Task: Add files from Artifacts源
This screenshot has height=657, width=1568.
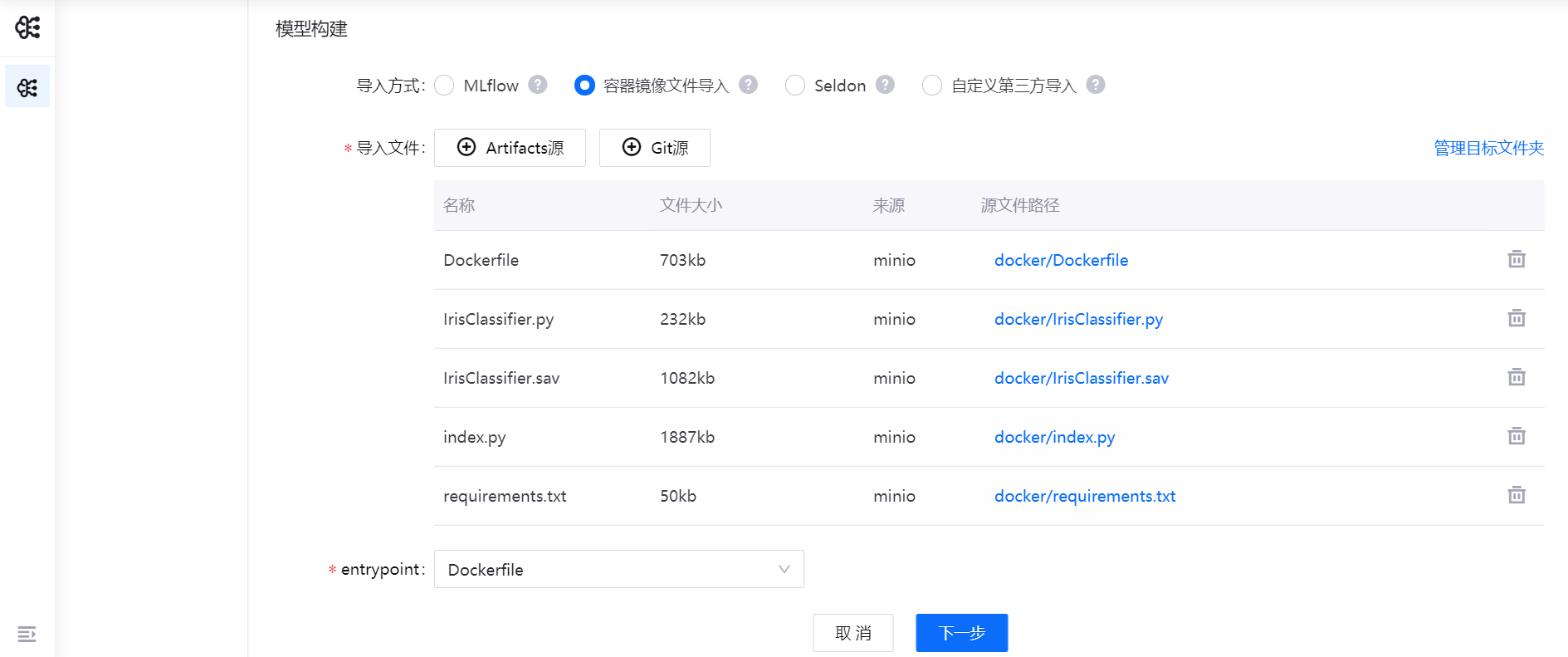Action: pos(510,148)
